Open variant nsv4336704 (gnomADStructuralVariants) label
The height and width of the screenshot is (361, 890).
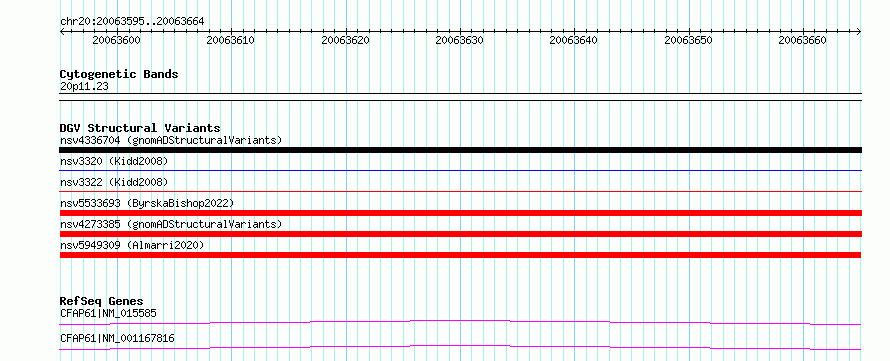click(x=171, y=140)
